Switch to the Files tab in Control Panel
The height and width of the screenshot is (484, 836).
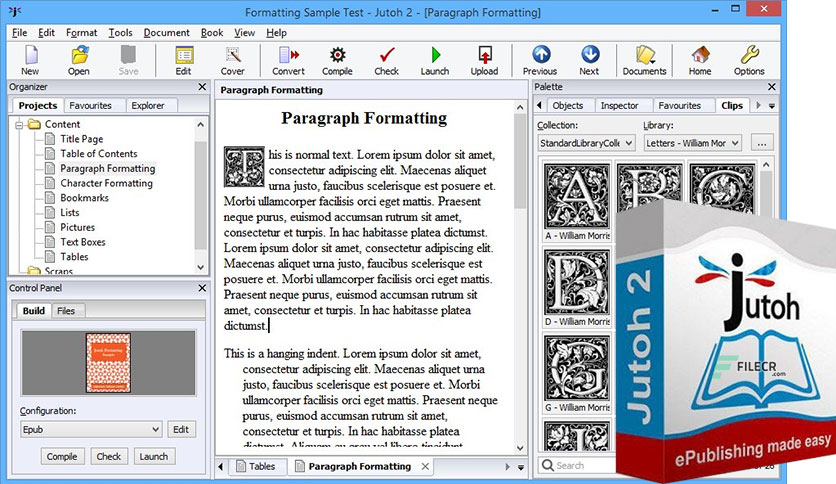click(x=66, y=311)
